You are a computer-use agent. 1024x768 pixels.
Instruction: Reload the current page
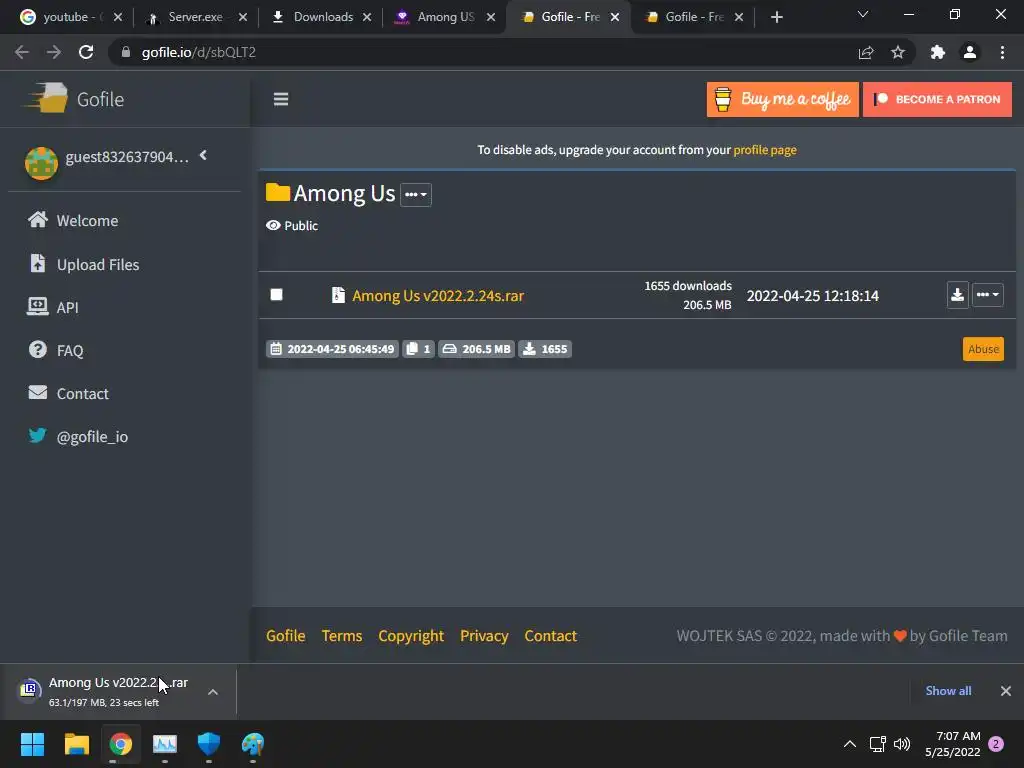[86, 52]
